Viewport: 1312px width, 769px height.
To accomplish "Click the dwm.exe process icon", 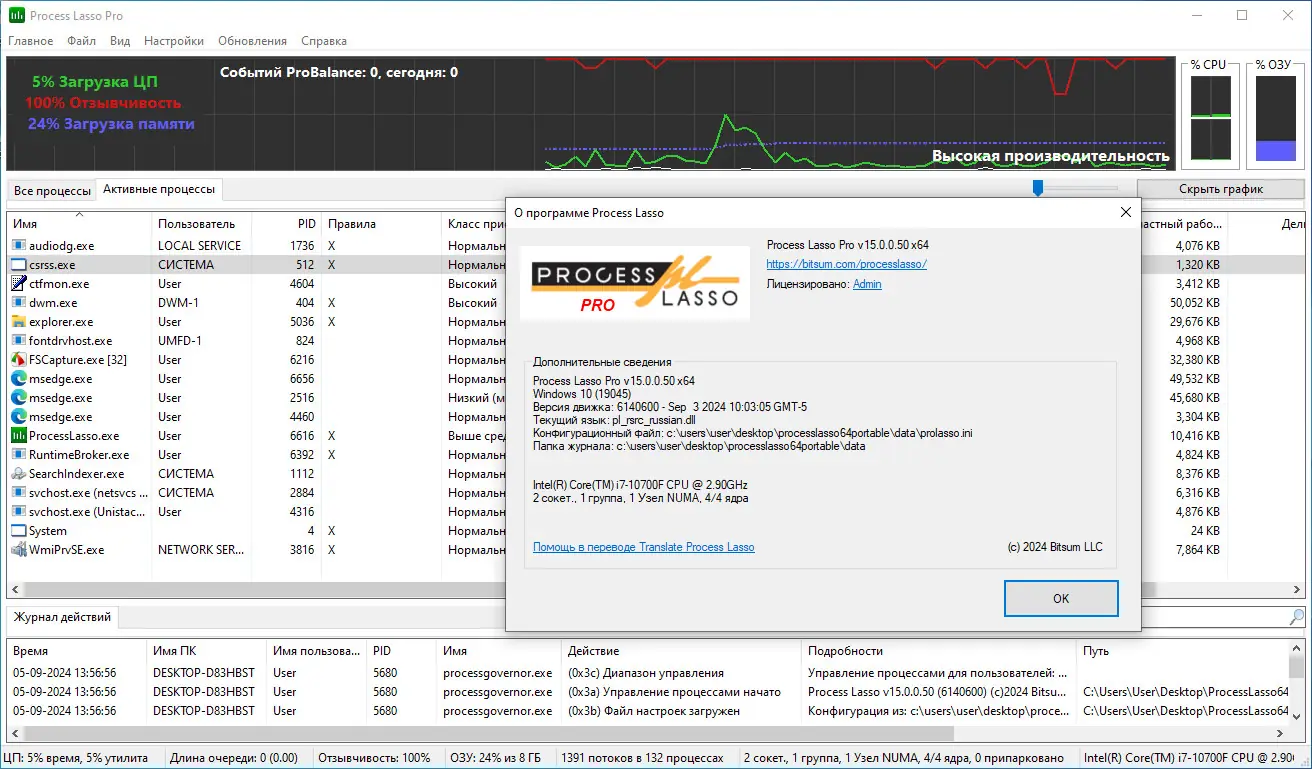I will pyautogui.click(x=19, y=303).
